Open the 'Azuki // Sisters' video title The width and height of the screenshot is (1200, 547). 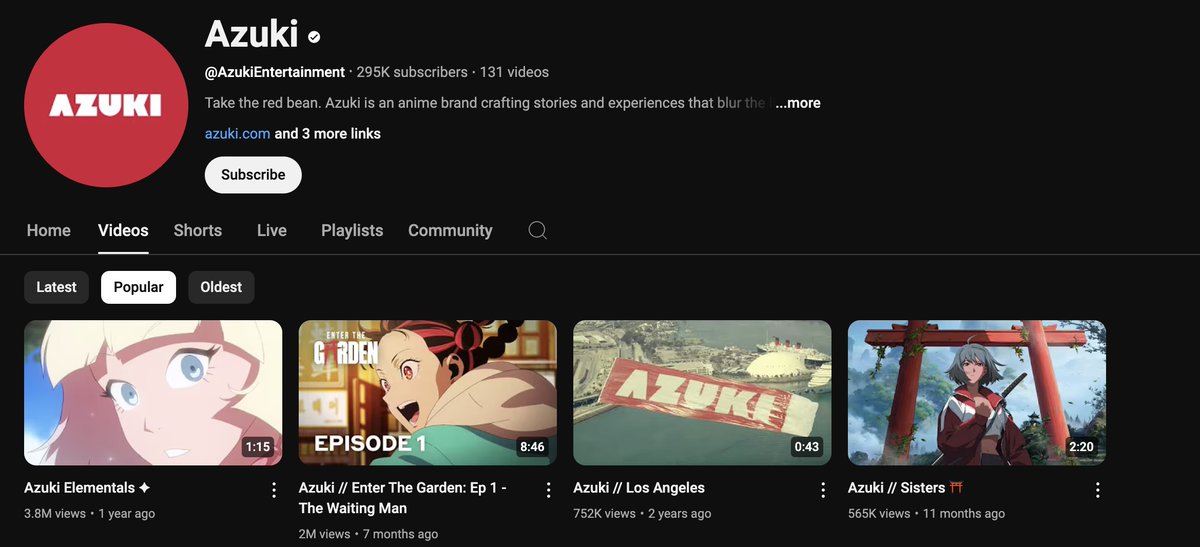click(905, 488)
